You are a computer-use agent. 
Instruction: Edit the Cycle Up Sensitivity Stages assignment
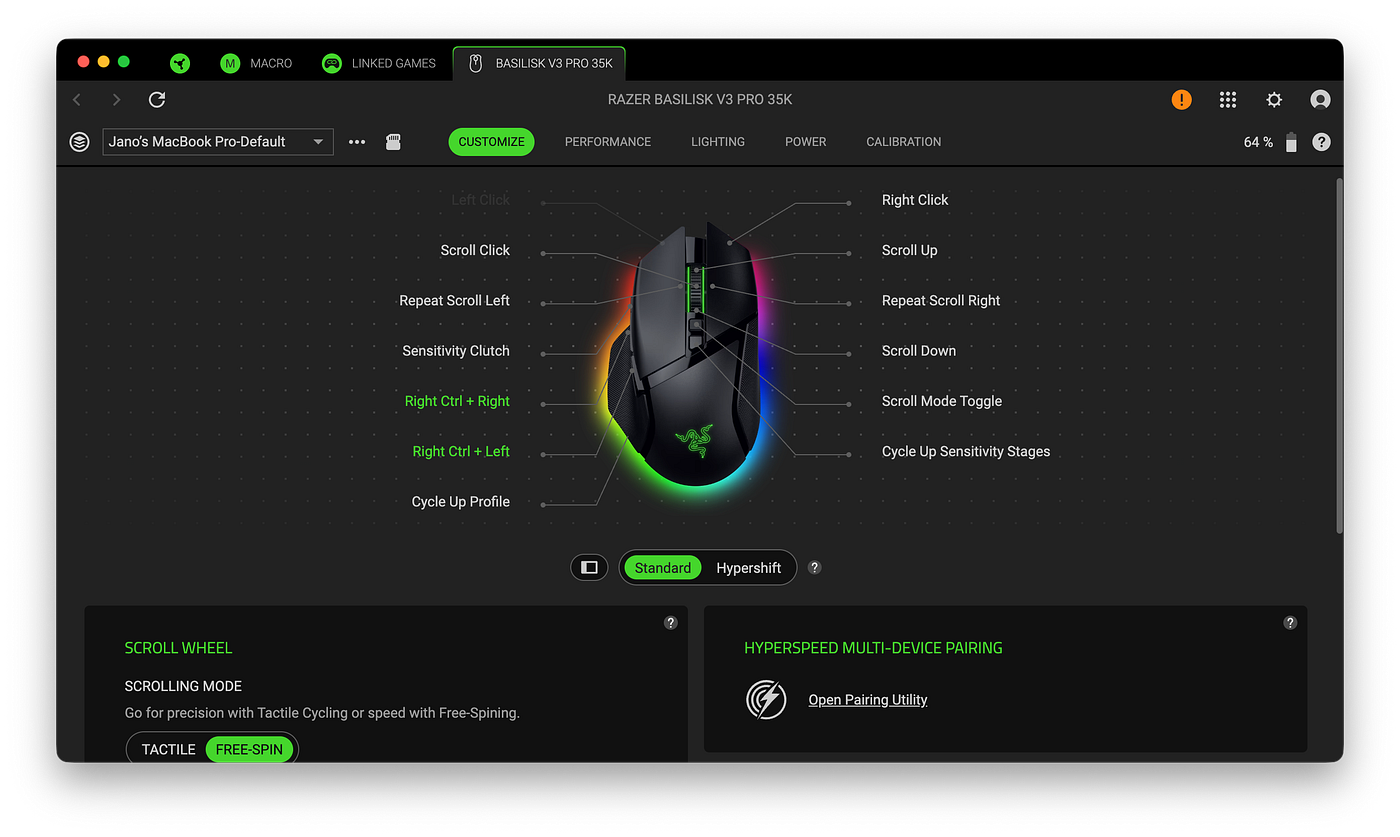coord(966,451)
